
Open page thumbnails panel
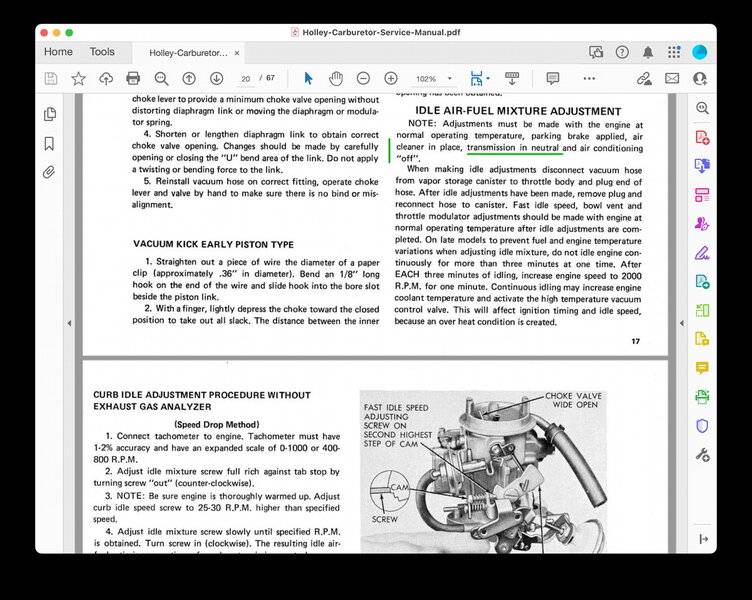tap(49, 114)
